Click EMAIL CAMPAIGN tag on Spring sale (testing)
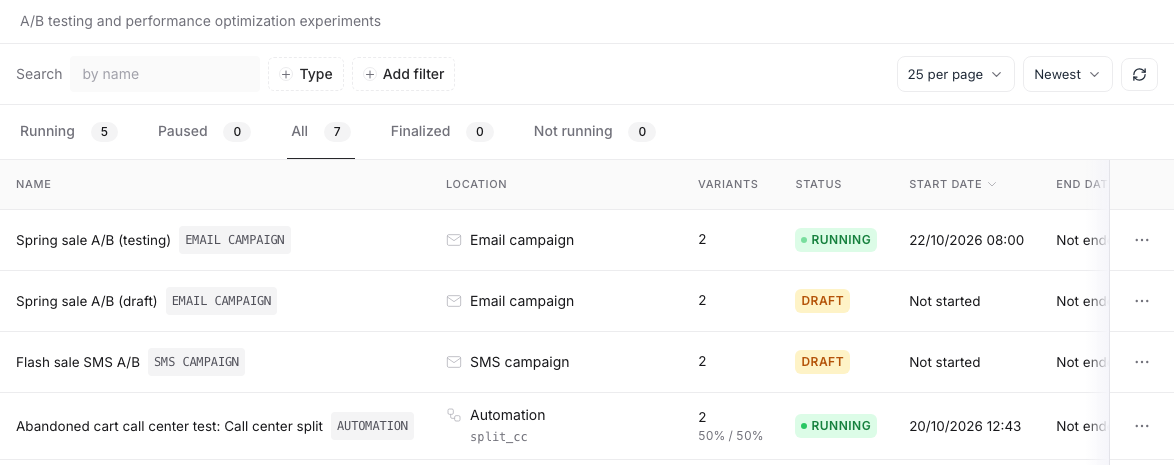The width and height of the screenshot is (1174, 465). [x=235, y=240]
